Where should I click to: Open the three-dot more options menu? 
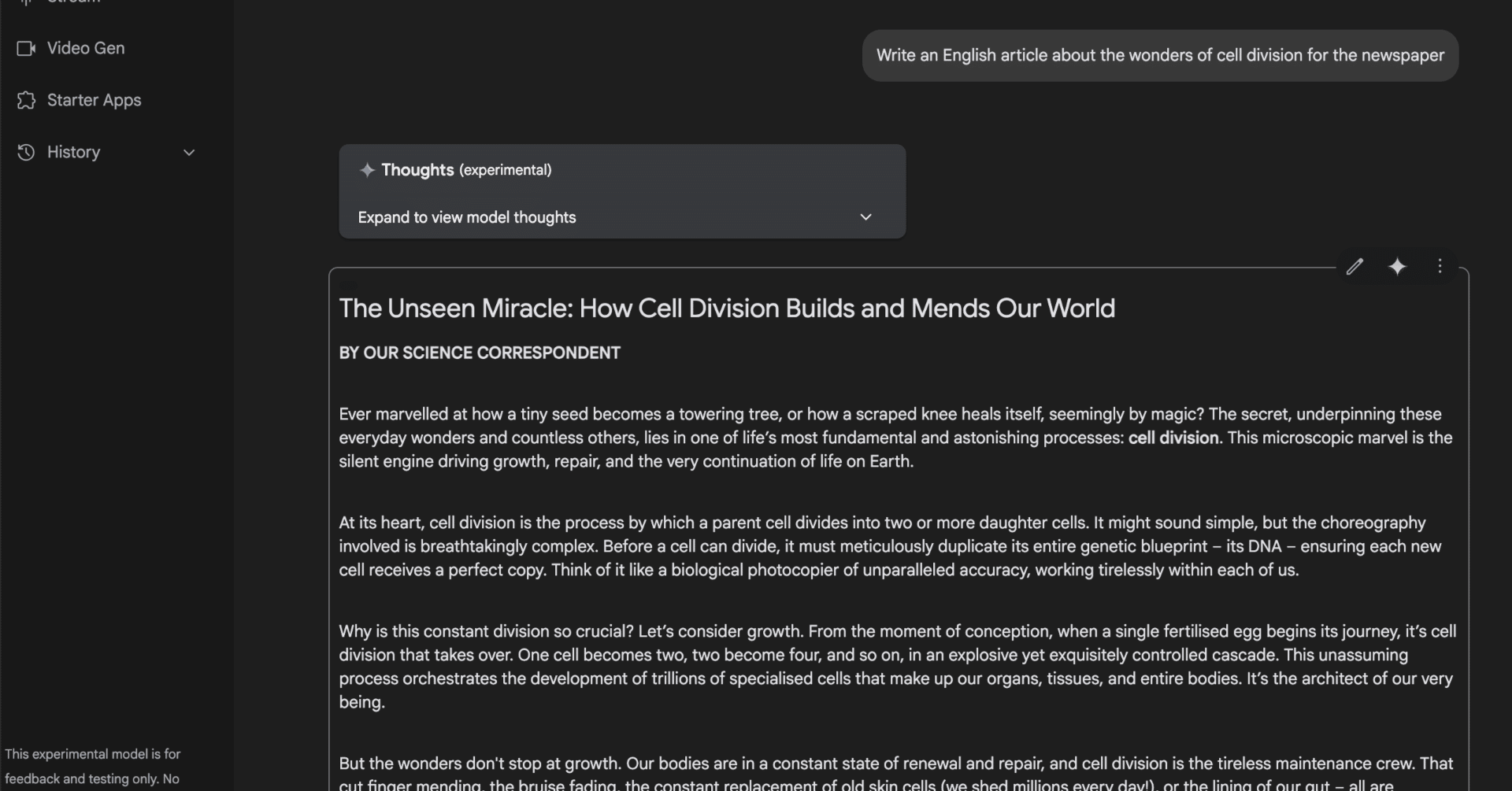tap(1440, 267)
